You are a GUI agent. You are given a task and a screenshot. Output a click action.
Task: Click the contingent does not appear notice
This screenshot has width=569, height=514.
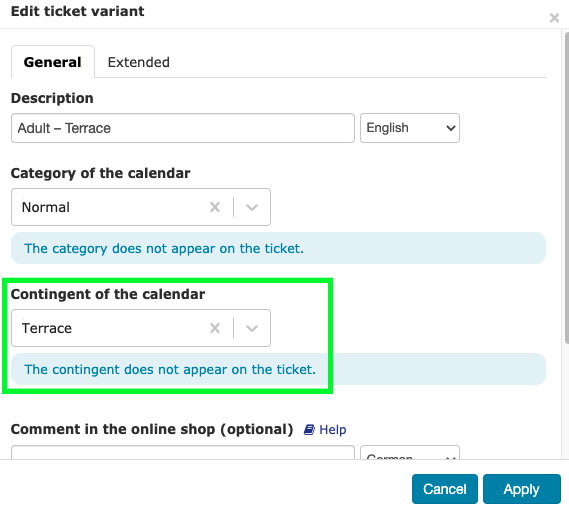(x=278, y=369)
